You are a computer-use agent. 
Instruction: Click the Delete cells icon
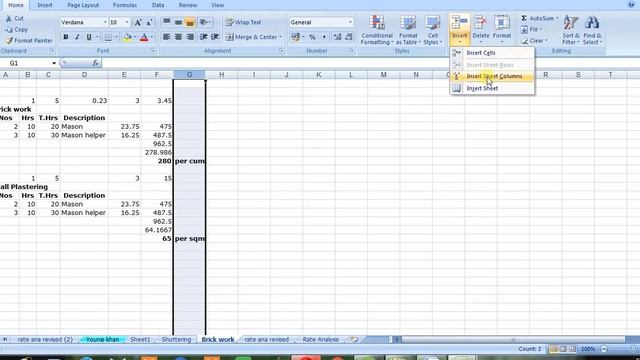pos(480,23)
